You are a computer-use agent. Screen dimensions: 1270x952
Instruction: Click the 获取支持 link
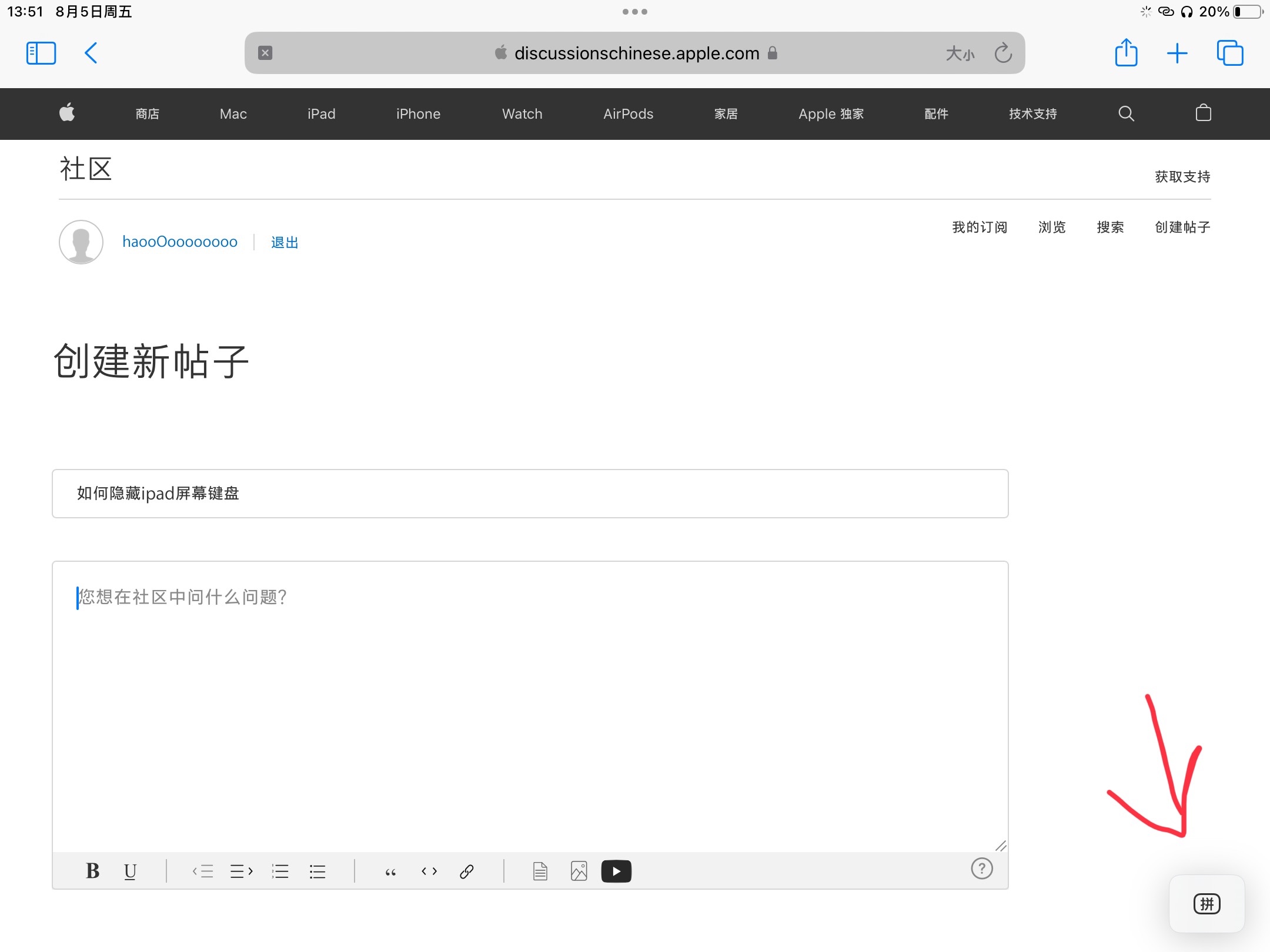[1182, 177]
